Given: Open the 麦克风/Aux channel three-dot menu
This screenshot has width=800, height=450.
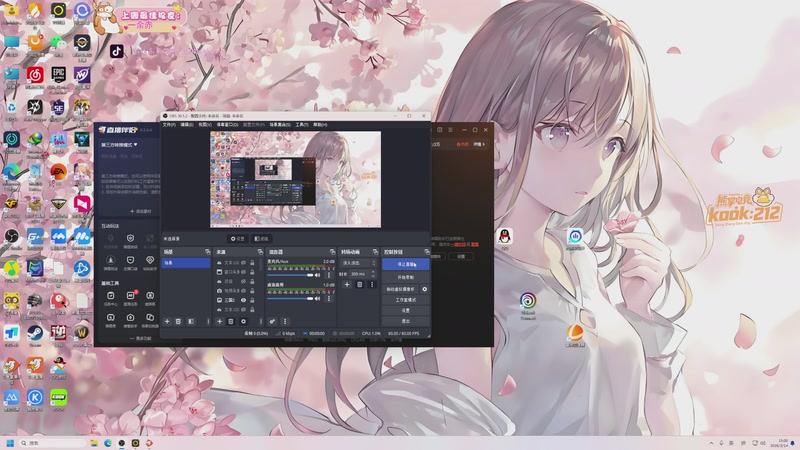Looking at the screenshot, I should click(329, 275).
